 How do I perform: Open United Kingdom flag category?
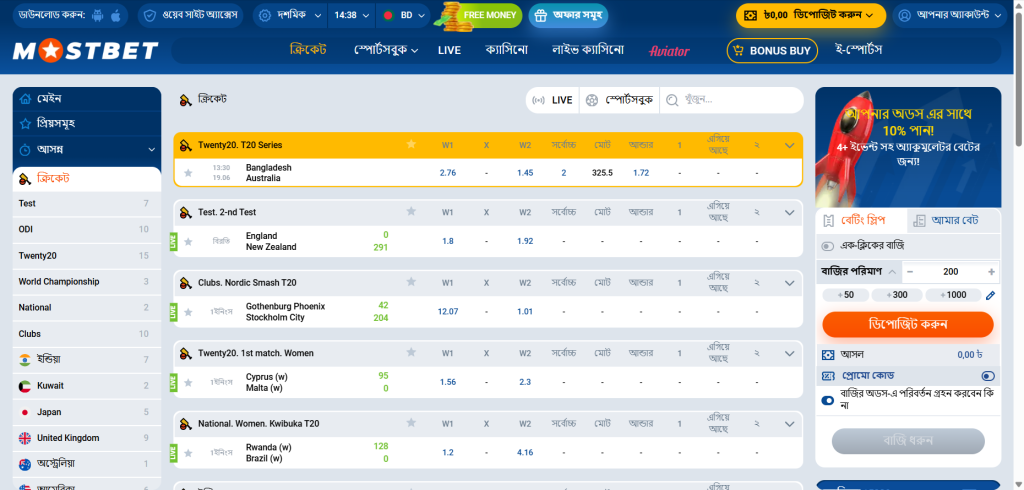pyautogui.click(x=25, y=438)
